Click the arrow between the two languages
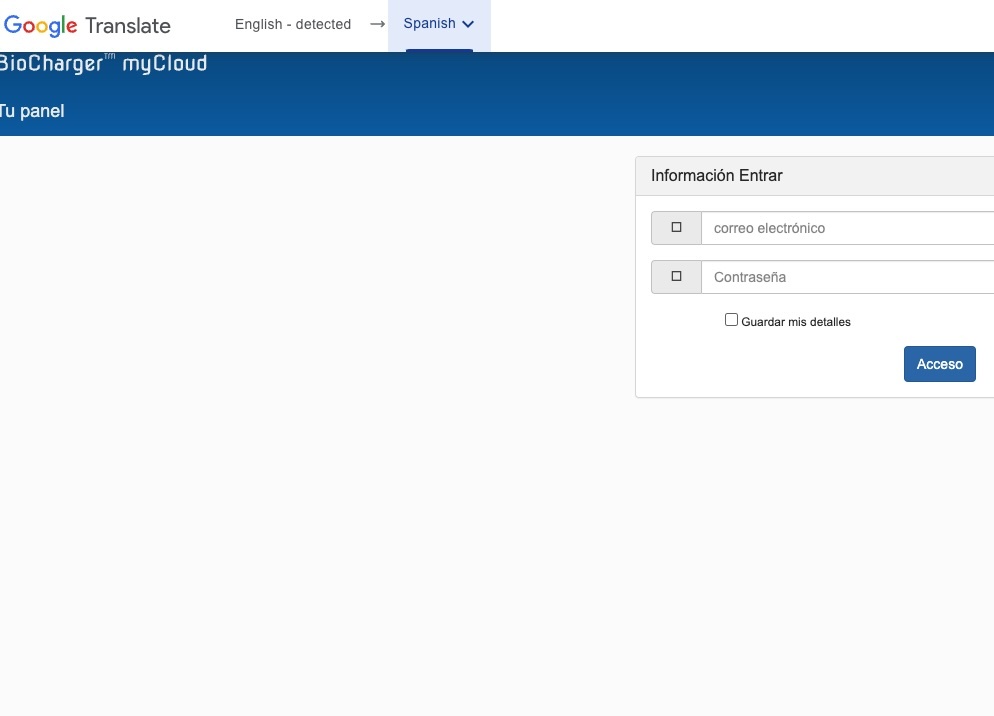994x716 pixels. (377, 24)
